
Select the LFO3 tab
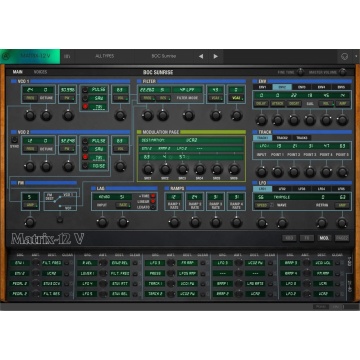click(x=302, y=189)
